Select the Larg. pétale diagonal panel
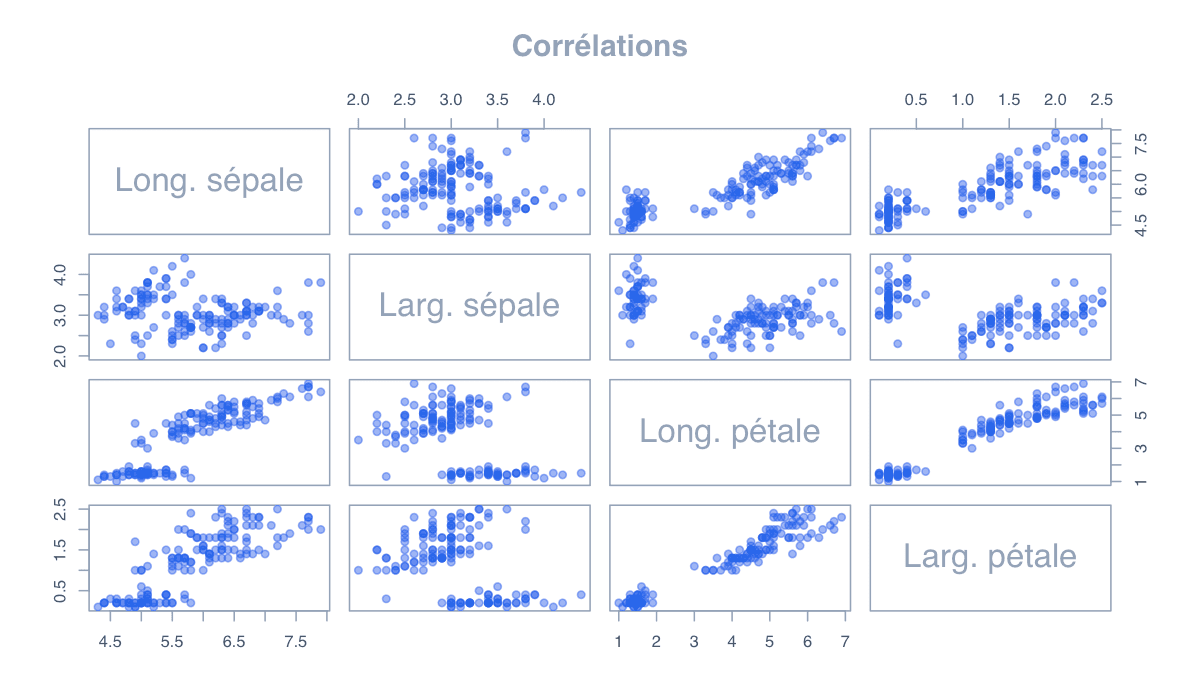 990,557
